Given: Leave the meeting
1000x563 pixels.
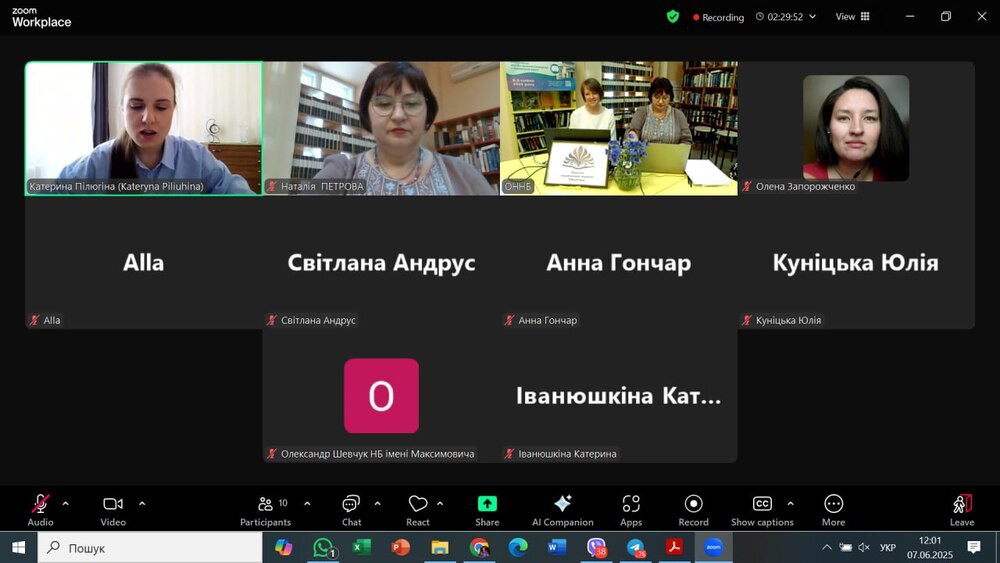Looking at the screenshot, I should click(961, 508).
